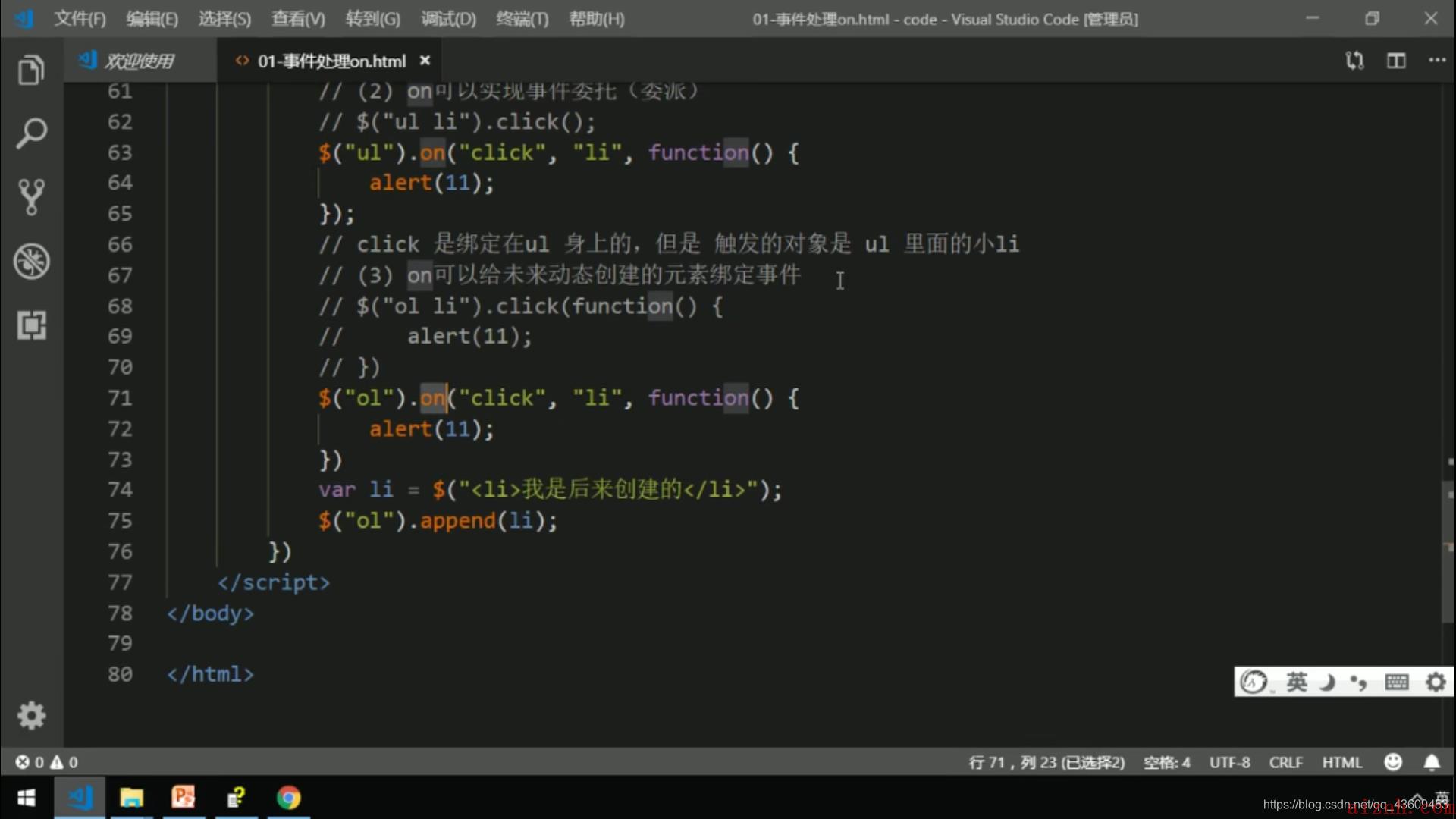Image resolution: width=1456 pixels, height=819 pixels.
Task: Open the Extensions view
Action: [x=31, y=325]
